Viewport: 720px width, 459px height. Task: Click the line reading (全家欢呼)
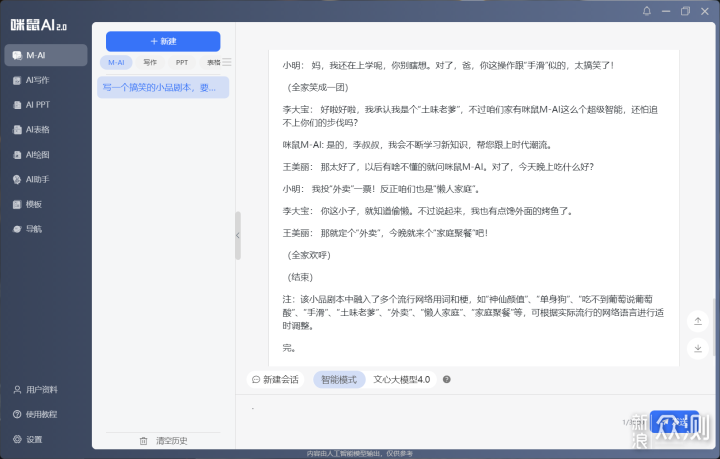tap(309, 255)
